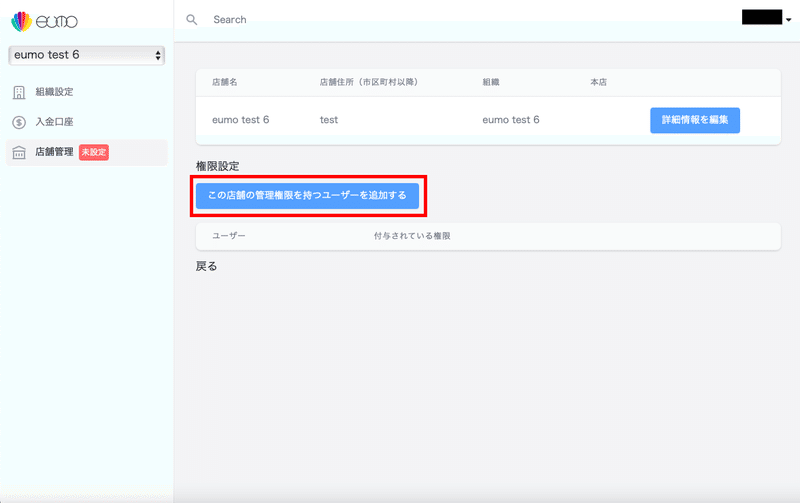Open the user account dropdown arrow
The image size is (800, 503).
coord(788,20)
